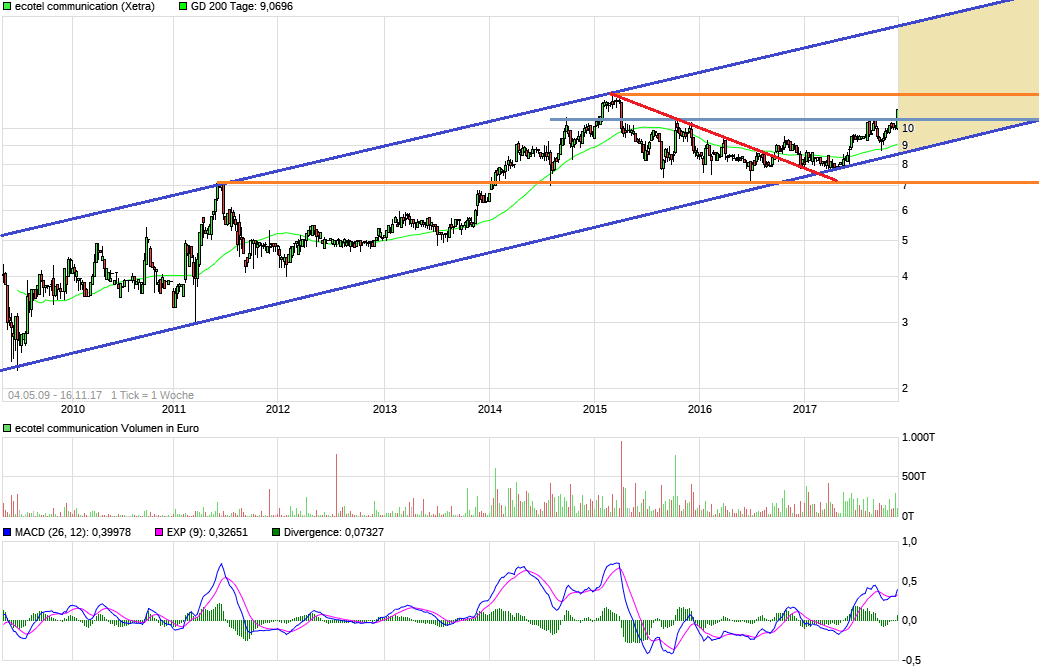1039x670 pixels.
Task: Click the MACD axis value 1,0
Action: [x=910, y=541]
